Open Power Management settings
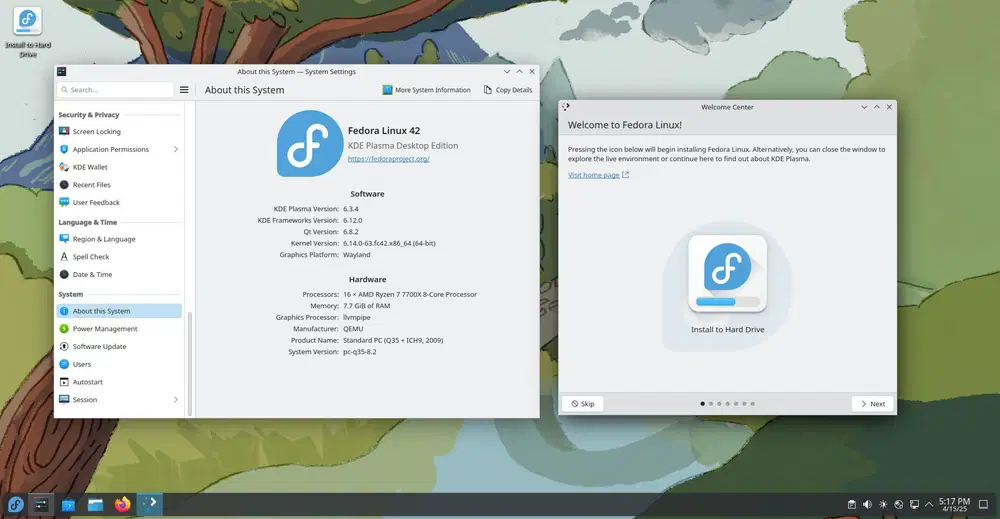 (x=119, y=329)
